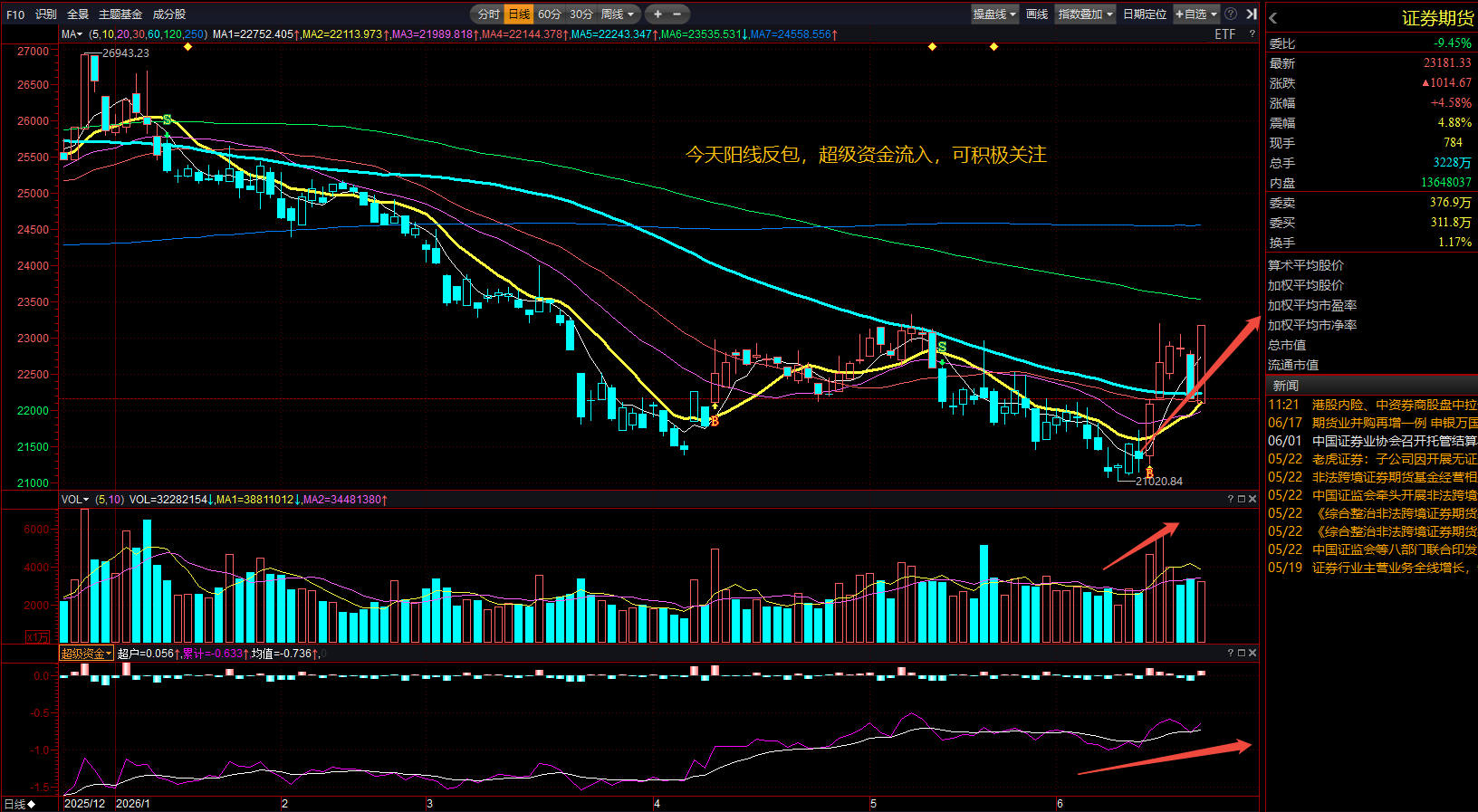Activate the 画线 drawing tool
The width and height of the screenshot is (1478, 812).
click(x=1037, y=14)
